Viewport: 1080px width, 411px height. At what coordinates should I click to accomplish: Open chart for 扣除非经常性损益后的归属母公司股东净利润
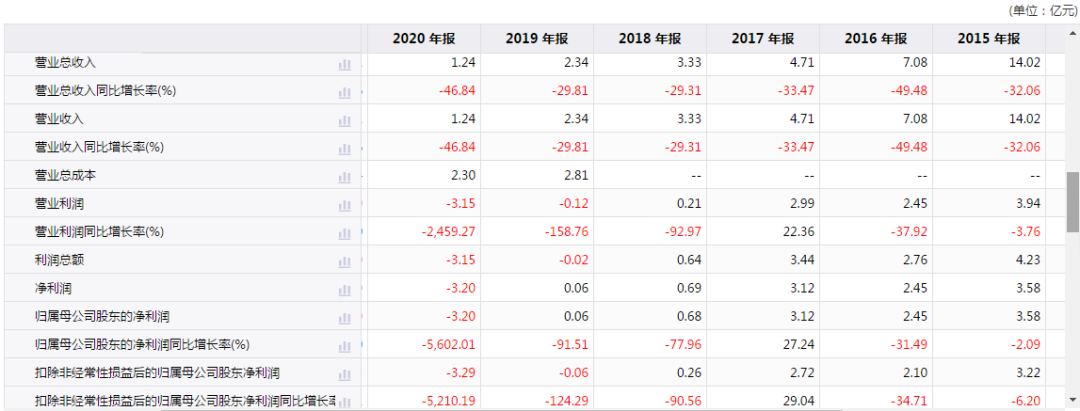click(345, 375)
